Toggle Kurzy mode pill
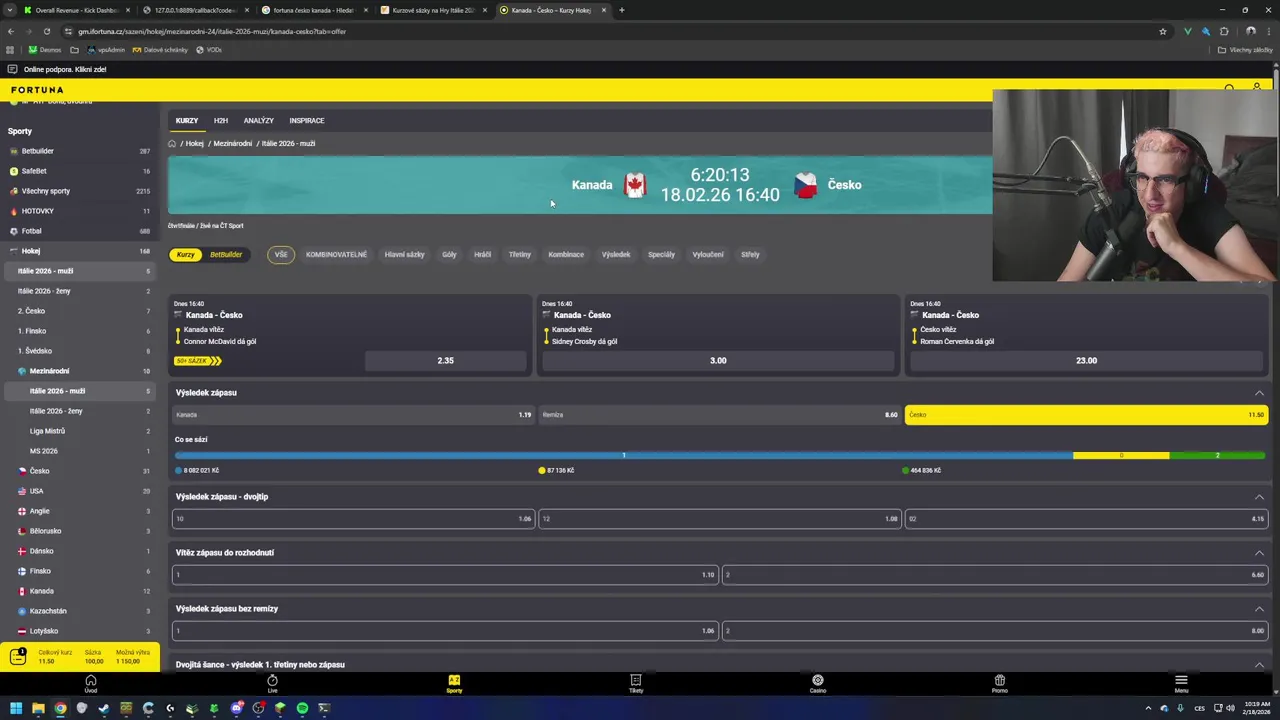Image resolution: width=1280 pixels, height=720 pixels. pos(185,255)
